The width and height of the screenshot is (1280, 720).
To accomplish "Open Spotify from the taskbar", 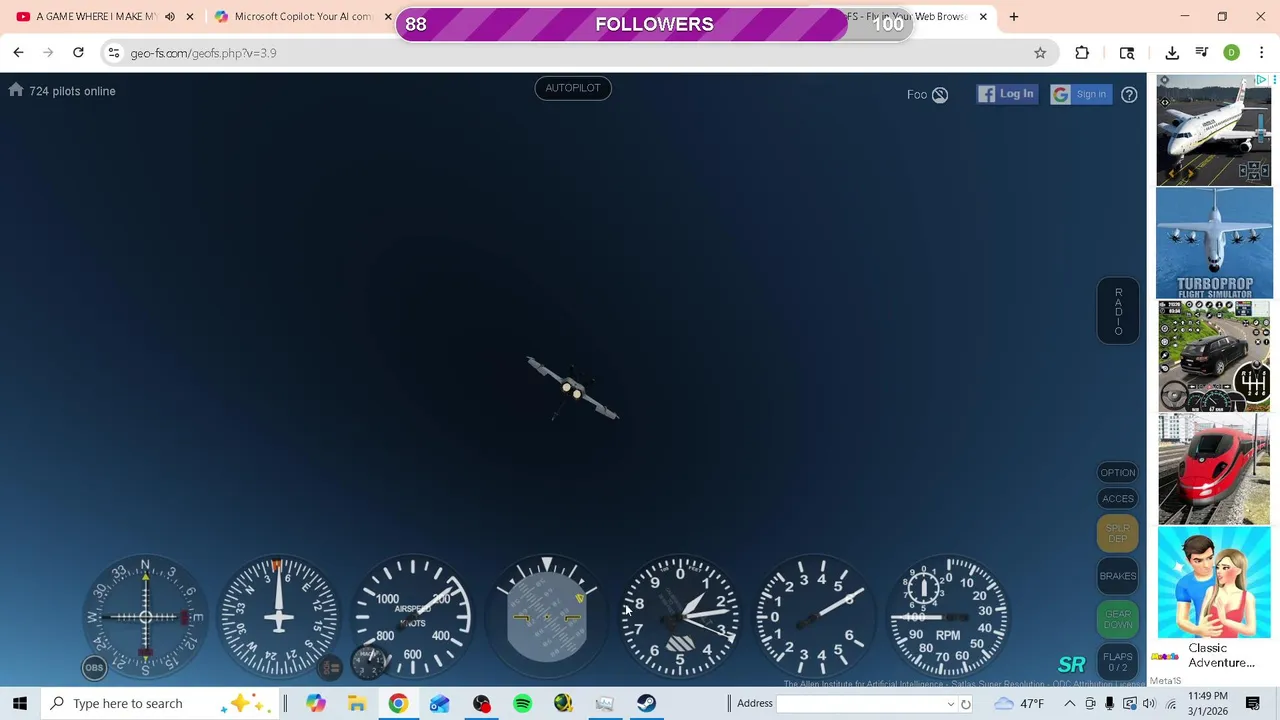I will click(x=522, y=703).
